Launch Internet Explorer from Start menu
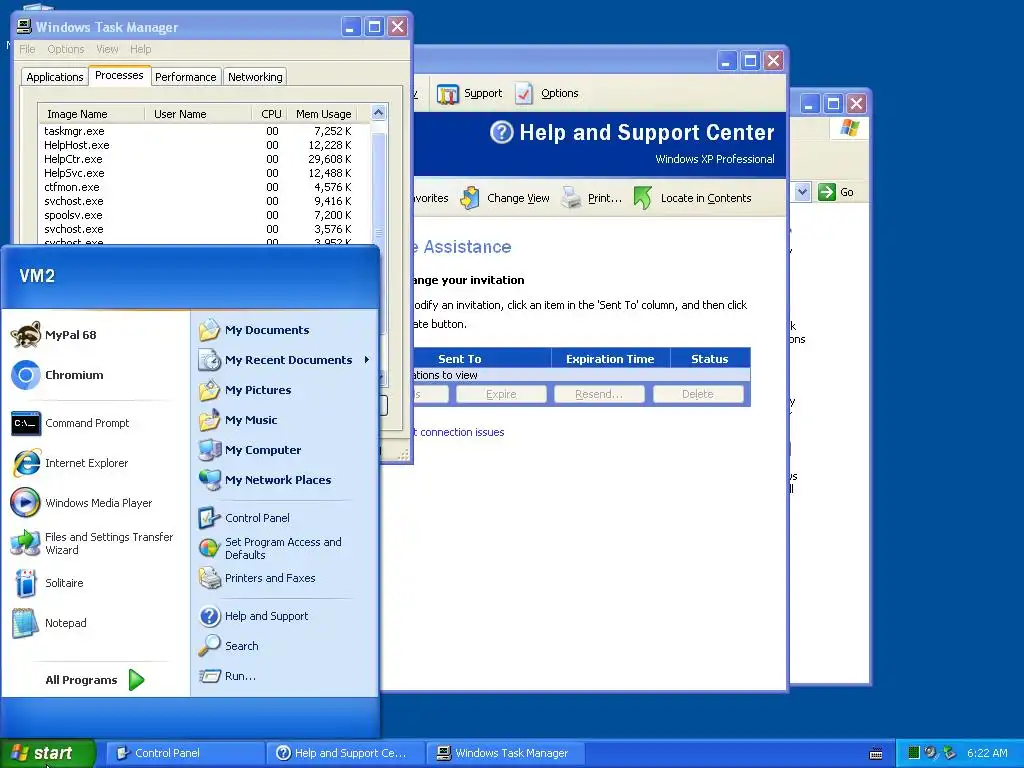 tap(70, 463)
